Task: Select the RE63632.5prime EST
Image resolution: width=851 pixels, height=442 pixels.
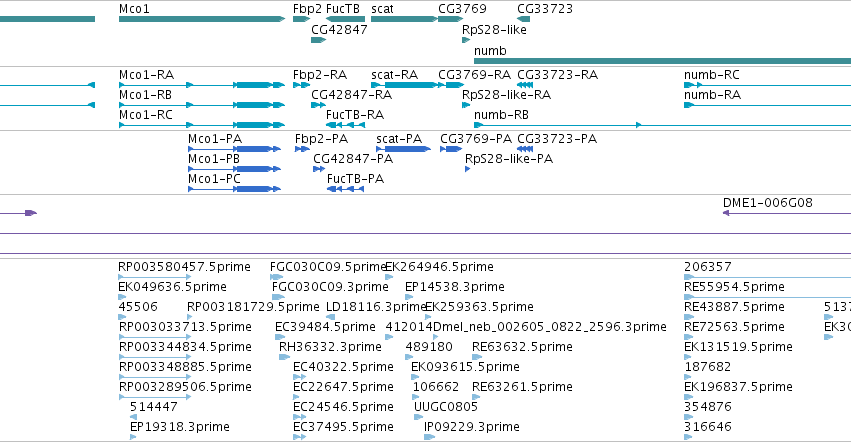Action: 523,346
